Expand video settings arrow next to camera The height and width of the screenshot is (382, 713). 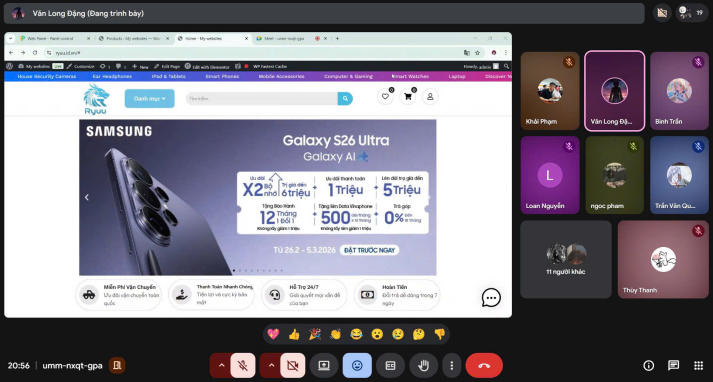(271, 365)
